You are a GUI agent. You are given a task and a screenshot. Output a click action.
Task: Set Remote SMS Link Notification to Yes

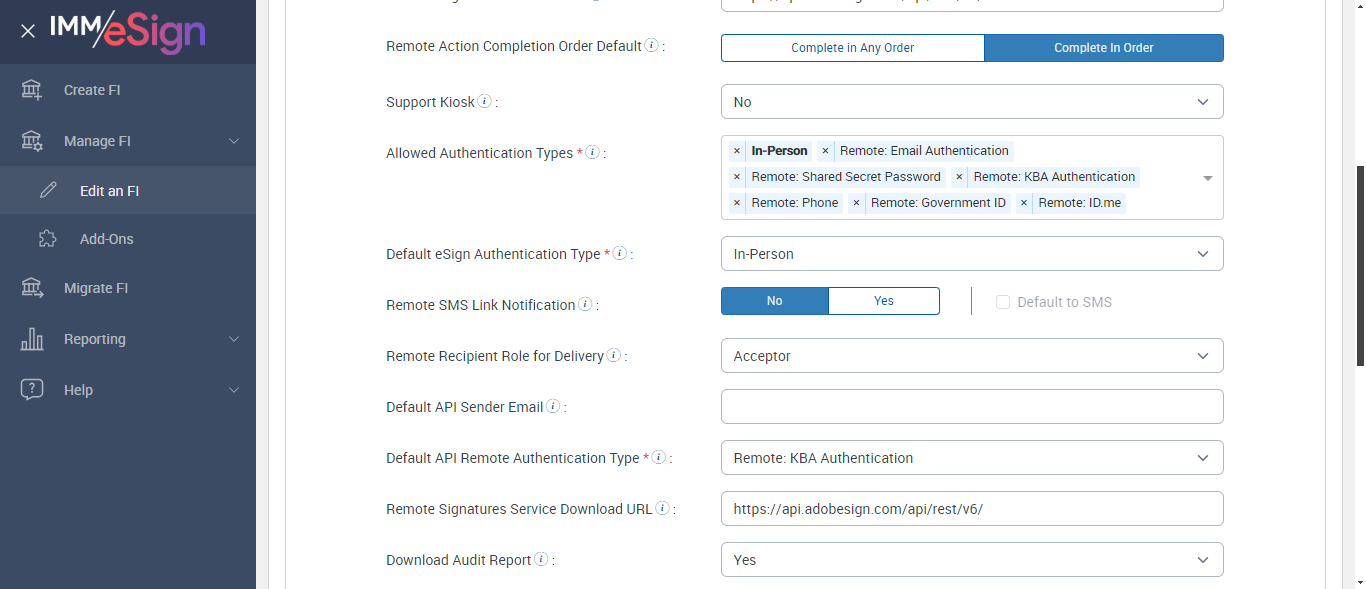click(x=884, y=301)
